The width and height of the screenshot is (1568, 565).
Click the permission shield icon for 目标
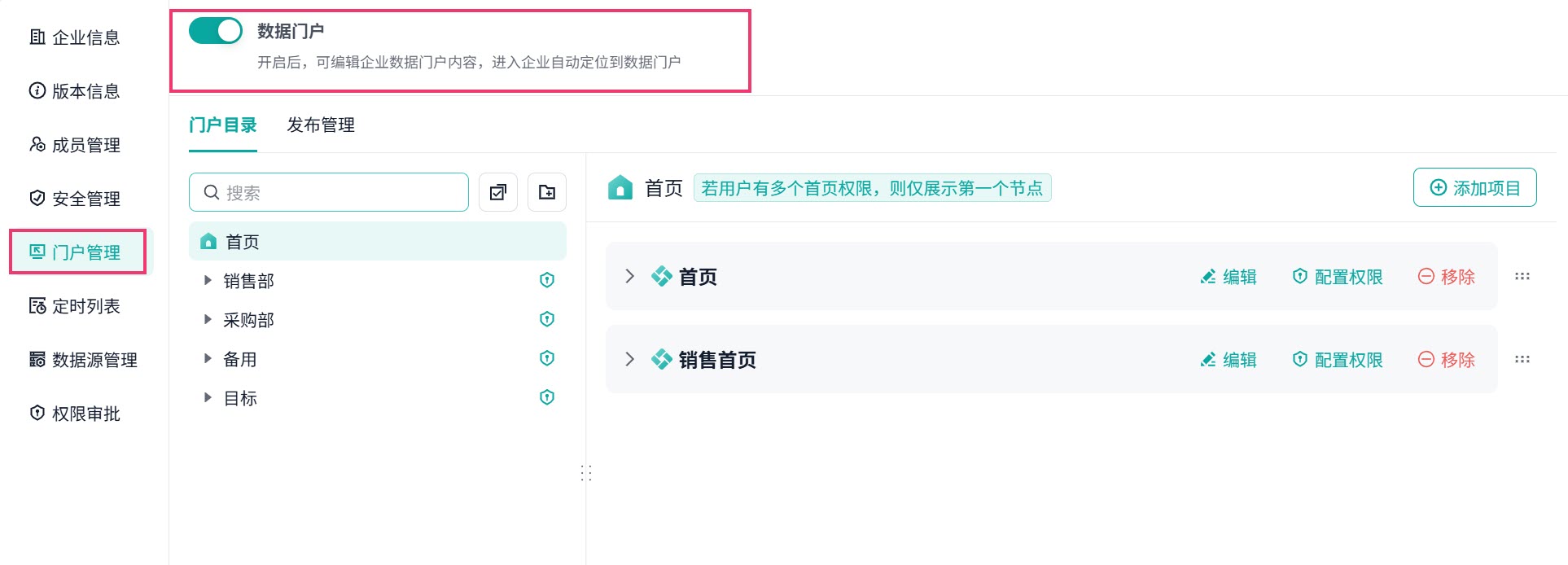[x=547, y=397]
